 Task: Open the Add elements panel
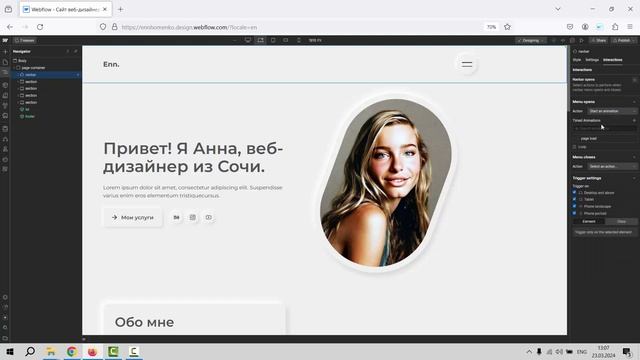click(5, 52)
